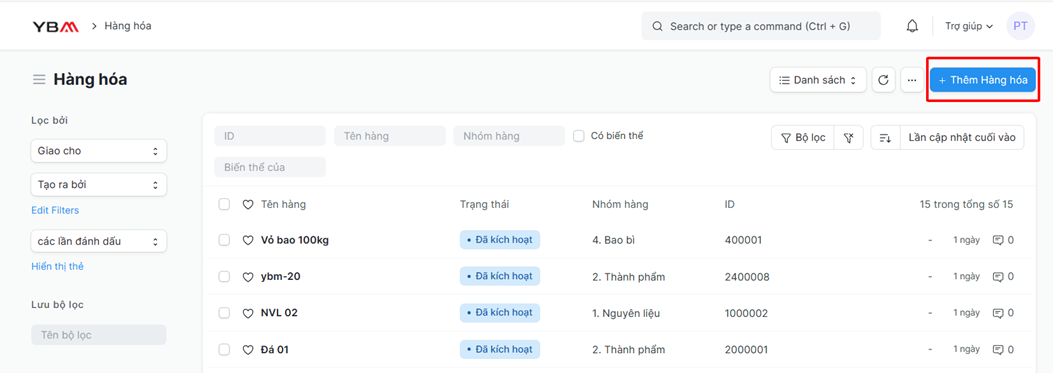1053x373 pixels.
Task: Focus the Tên hàng filter field
Action: (x=390, y=136)
